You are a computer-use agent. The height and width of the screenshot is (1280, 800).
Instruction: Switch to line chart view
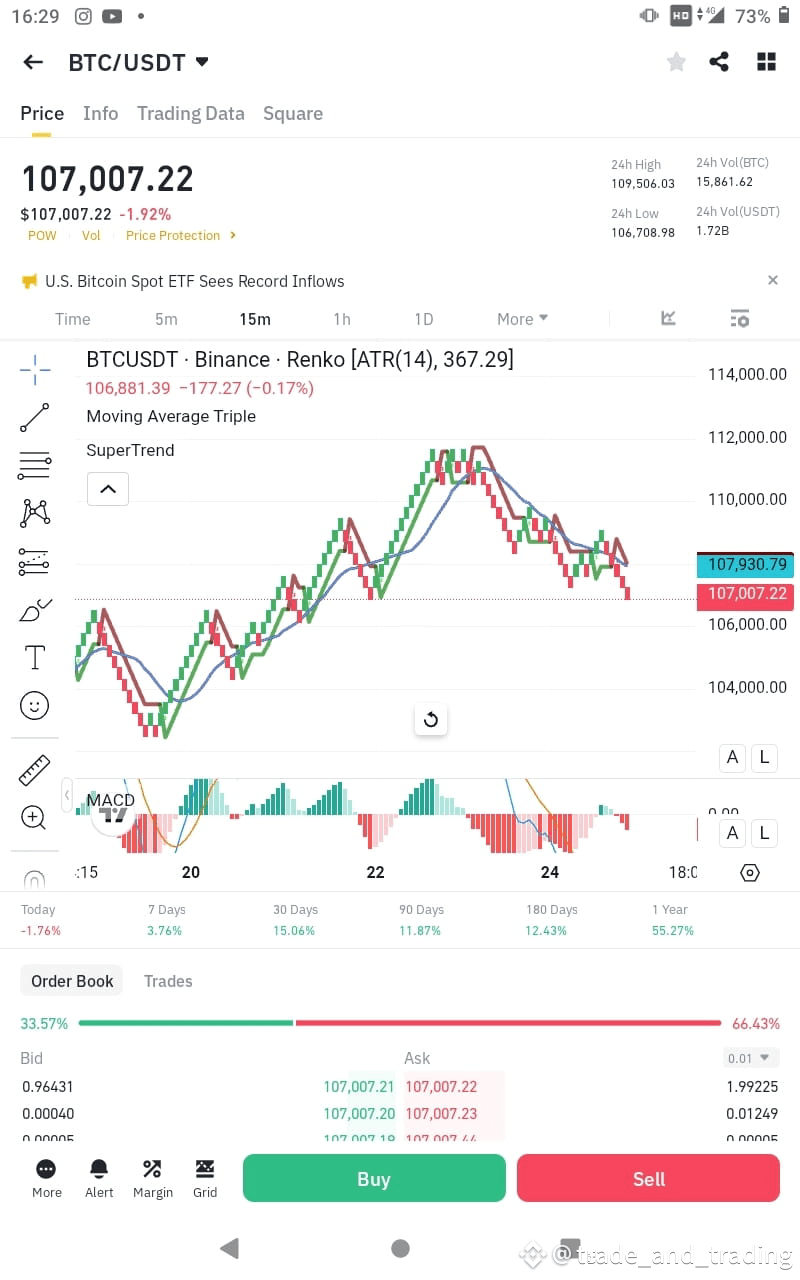pyautogui.click(x=668, y=318)
